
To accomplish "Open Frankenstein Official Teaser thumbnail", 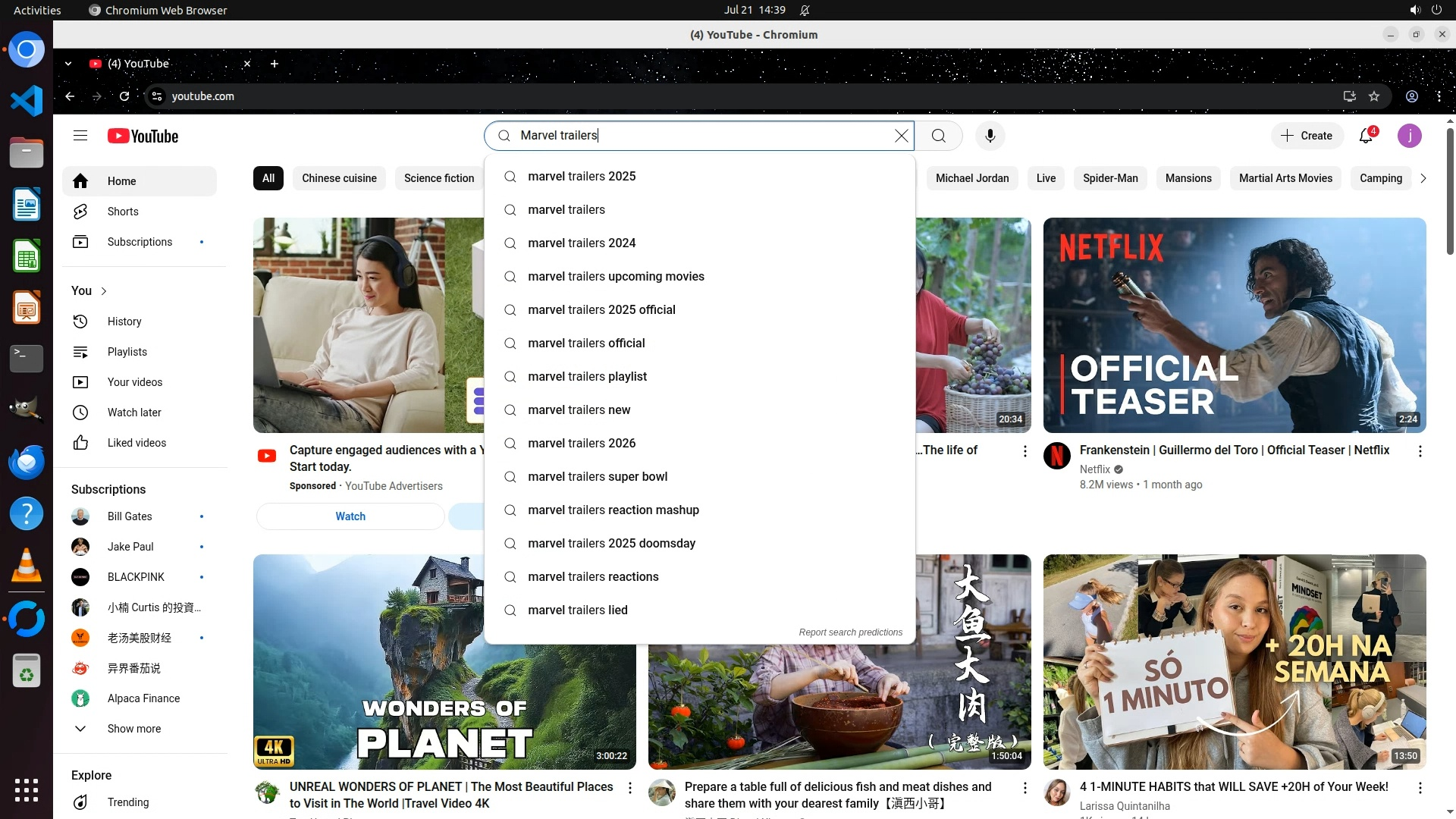I will click(1234, 325).
